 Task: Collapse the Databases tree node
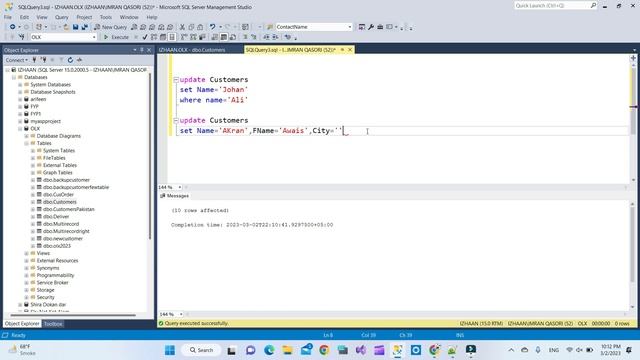pyautogui.click(x=14, y=77)
